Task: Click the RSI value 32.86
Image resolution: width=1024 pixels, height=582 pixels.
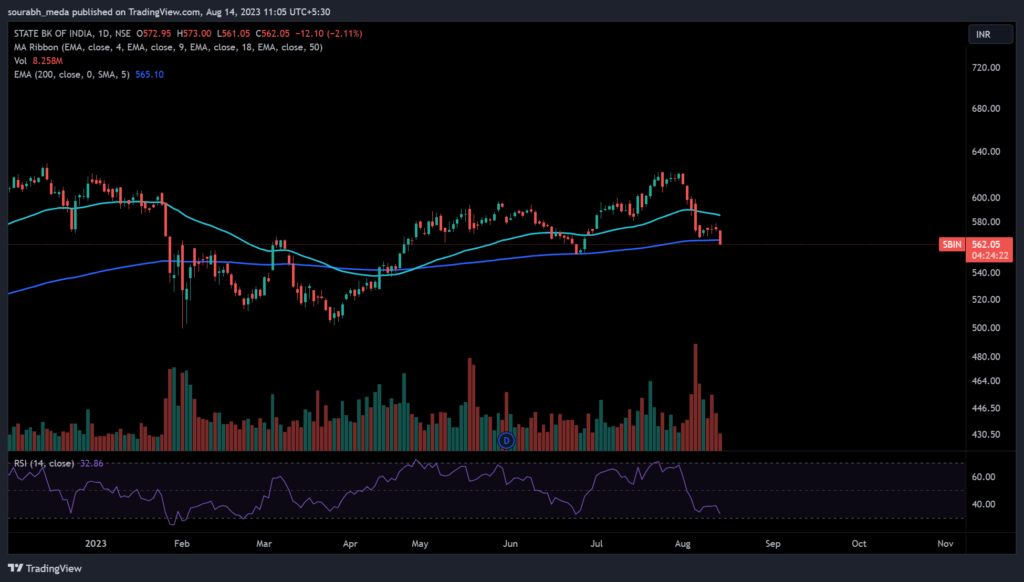Action: (x=91, y=463)
